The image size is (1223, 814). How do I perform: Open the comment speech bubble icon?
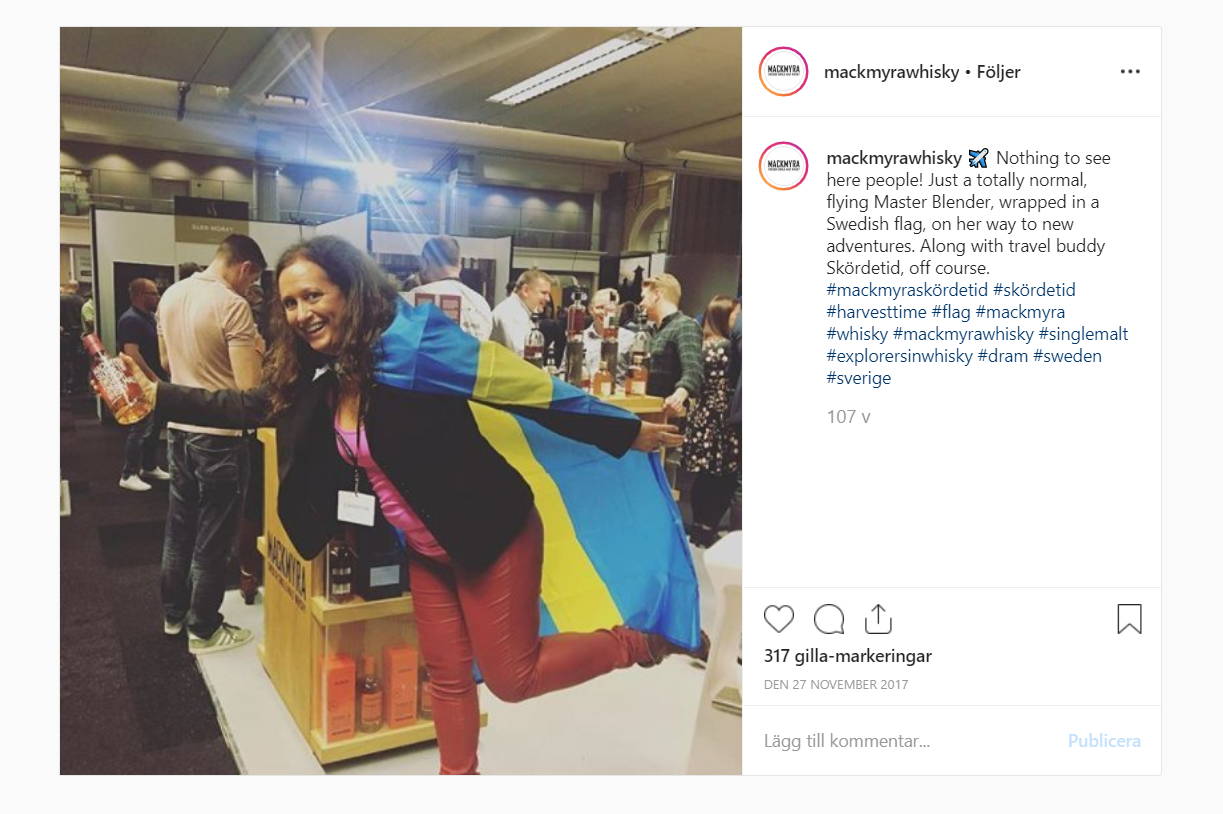coord(829,619)
